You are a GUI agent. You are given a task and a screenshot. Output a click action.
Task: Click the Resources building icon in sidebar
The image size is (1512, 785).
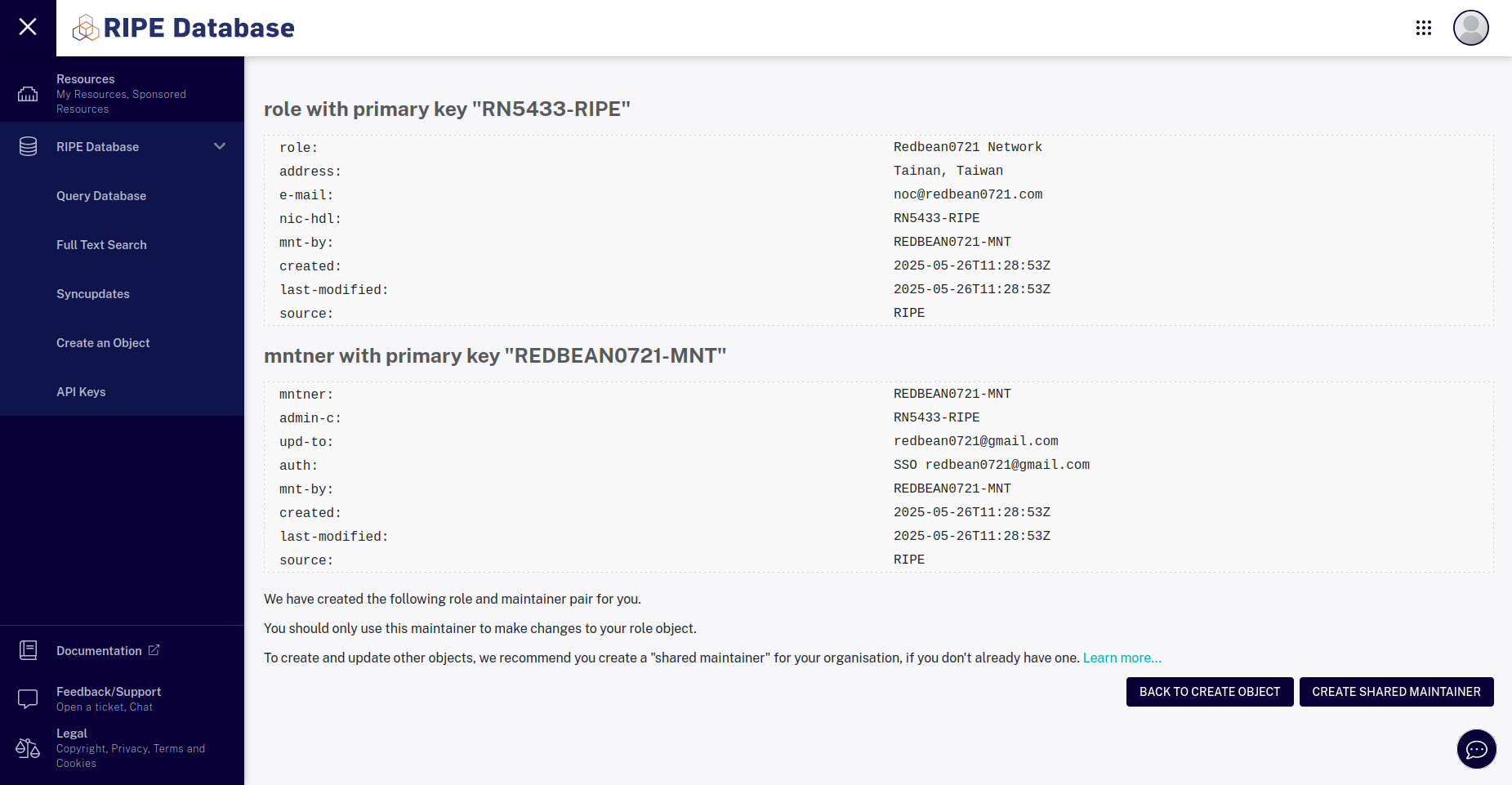point(28,93)
